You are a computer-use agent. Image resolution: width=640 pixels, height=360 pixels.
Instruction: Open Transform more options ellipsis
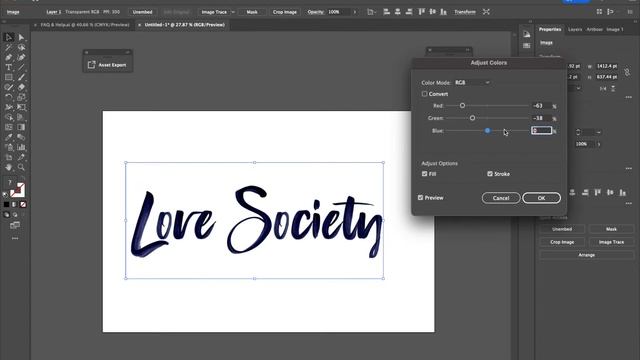(629, 97)
